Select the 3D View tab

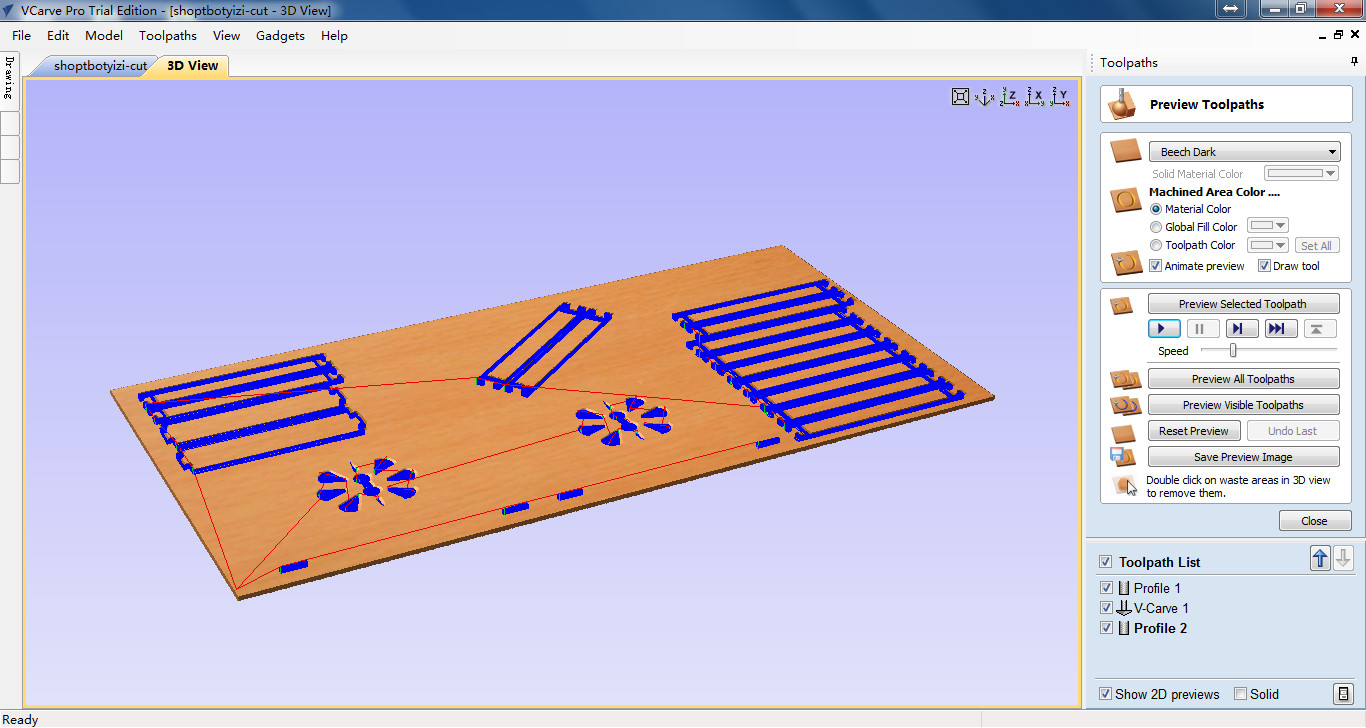[x=192, y=66]
